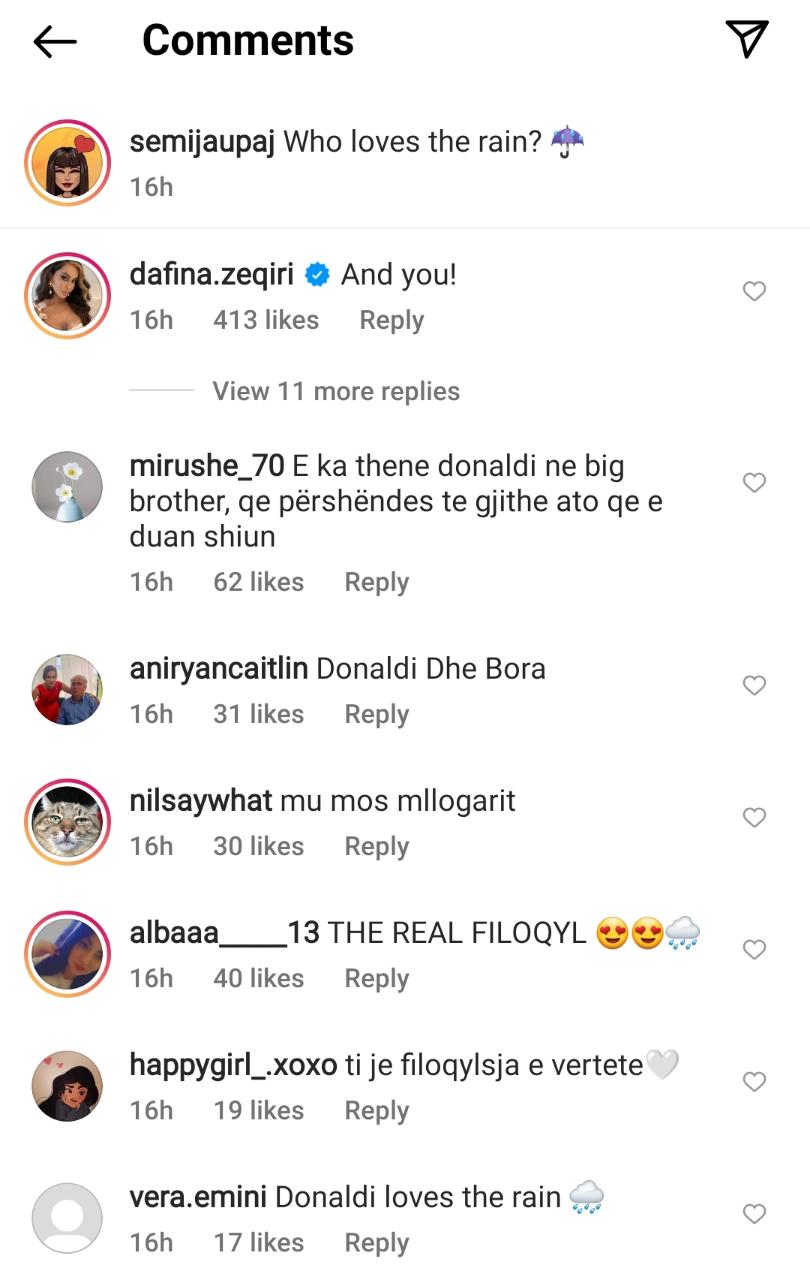
Task: Open the dafina.zeqiri username link
Action: pyautogui.click(x=211, y=274)
